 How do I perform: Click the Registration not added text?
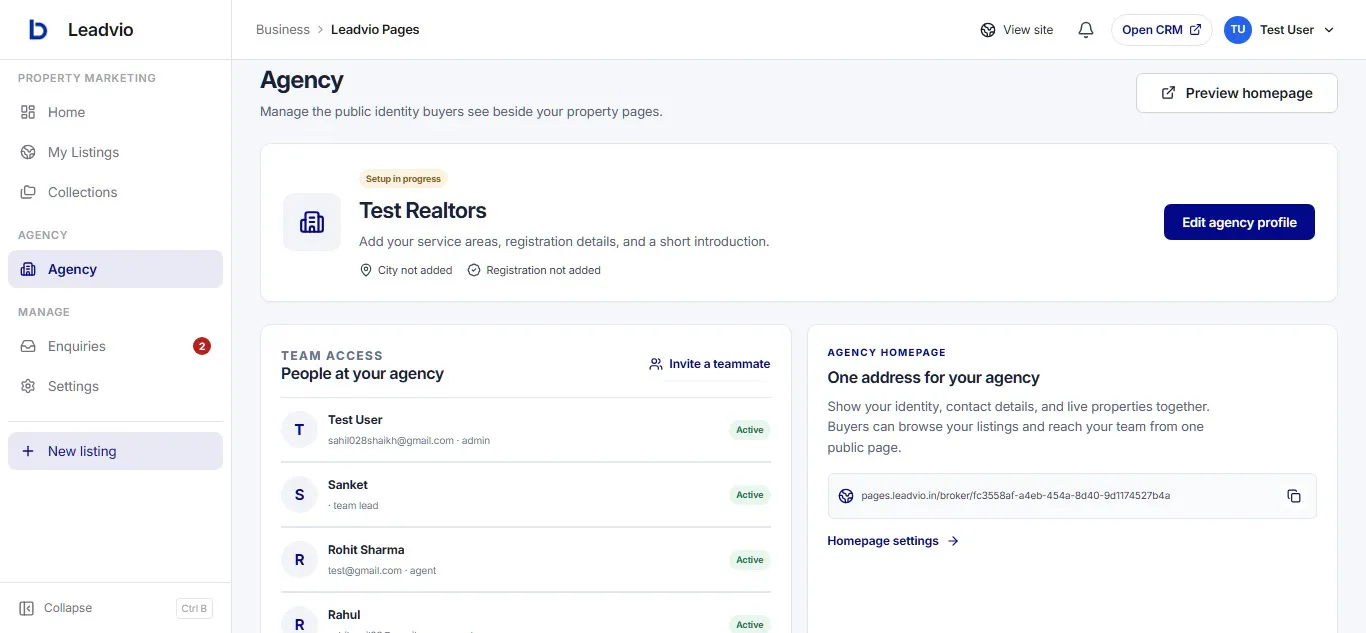[x=544, y=270]
